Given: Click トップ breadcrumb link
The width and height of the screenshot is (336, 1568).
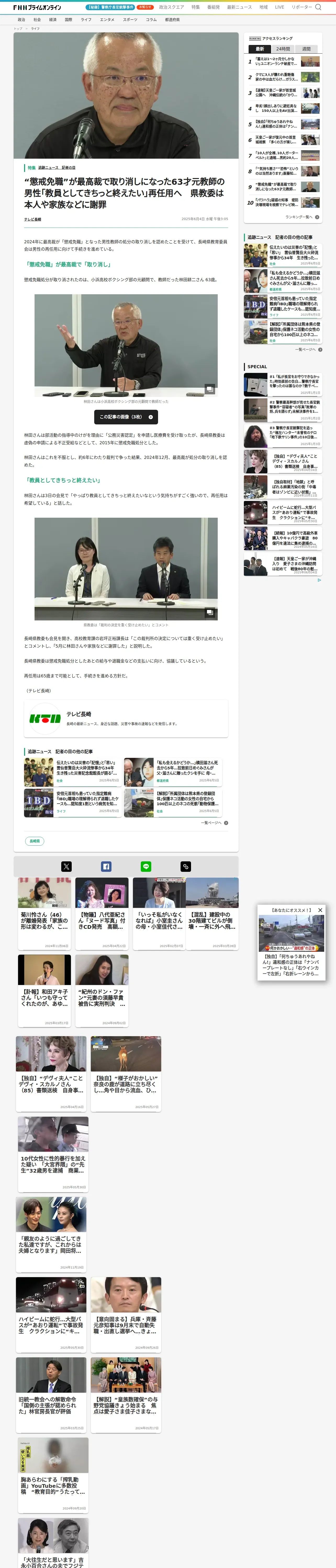Looking at the screenshot, I should click(x=18, y=28).
